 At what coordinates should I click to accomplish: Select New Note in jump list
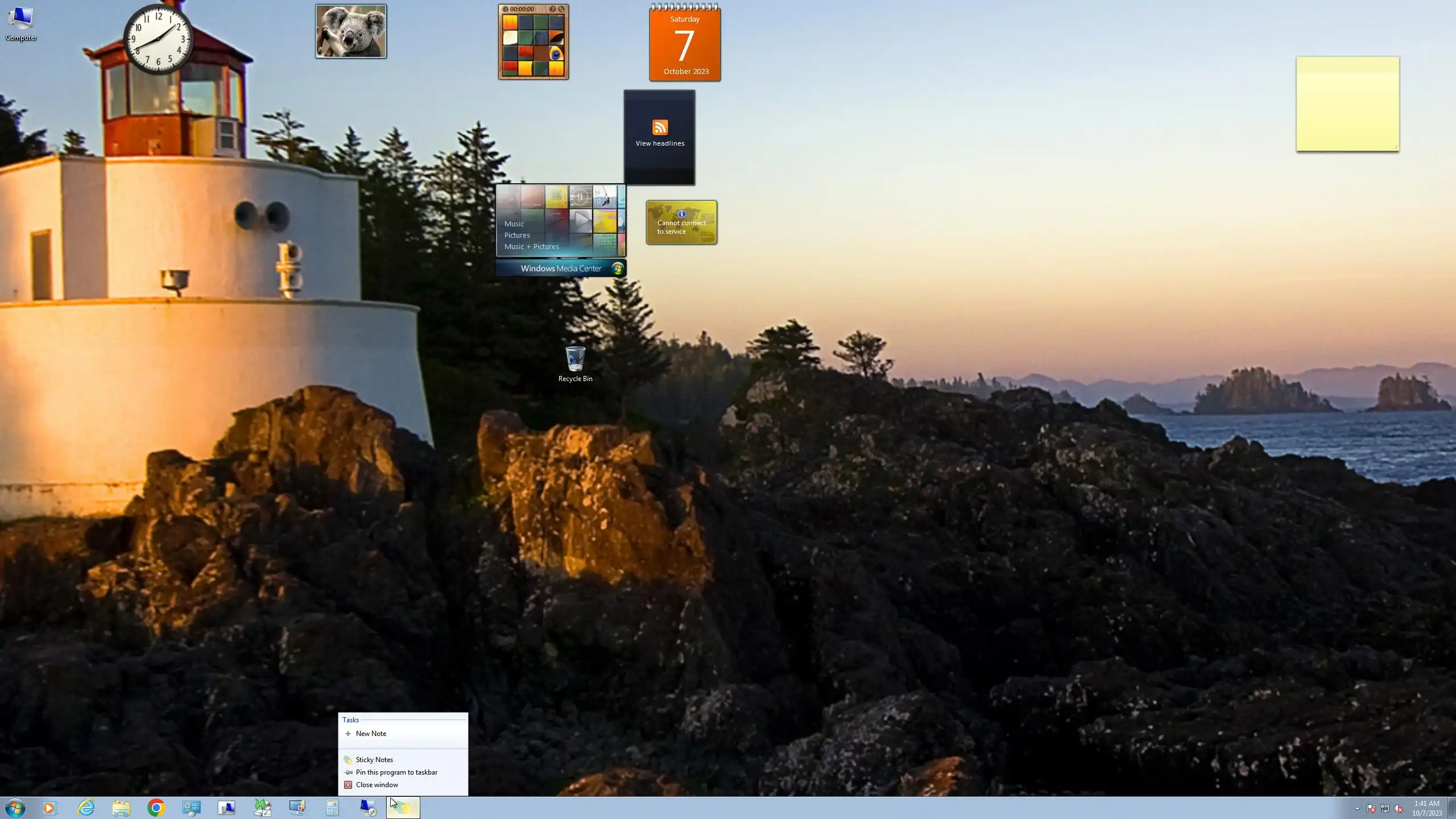coord(371,734)
